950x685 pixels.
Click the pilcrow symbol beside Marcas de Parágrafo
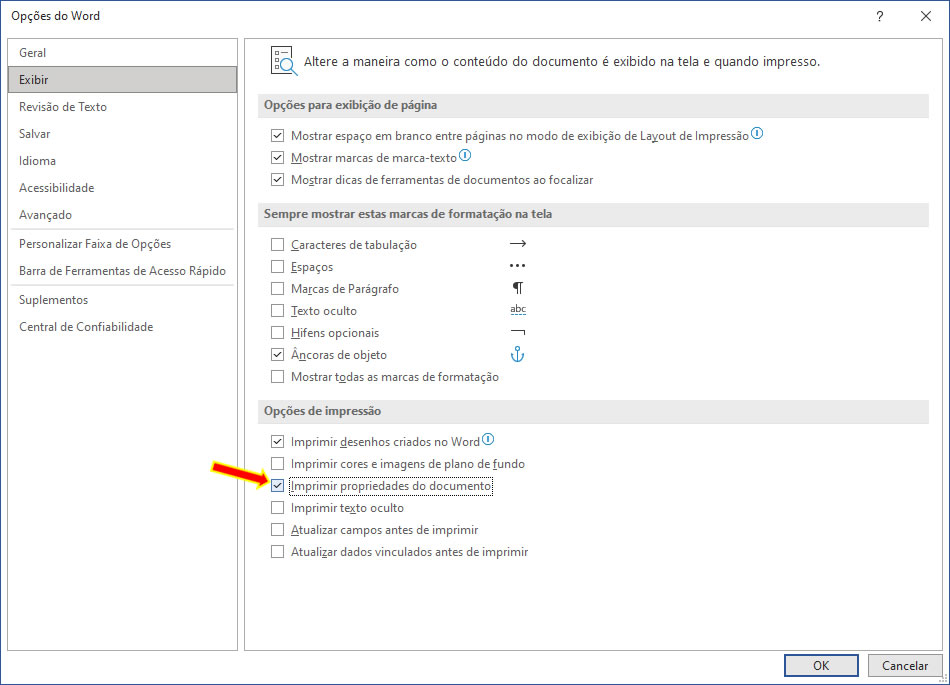pos(517,288)
